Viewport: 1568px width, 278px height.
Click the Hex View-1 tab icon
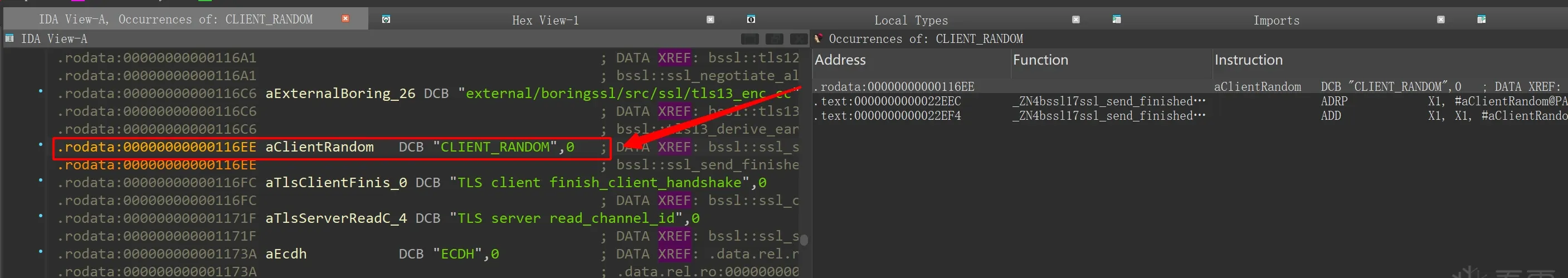386,19
